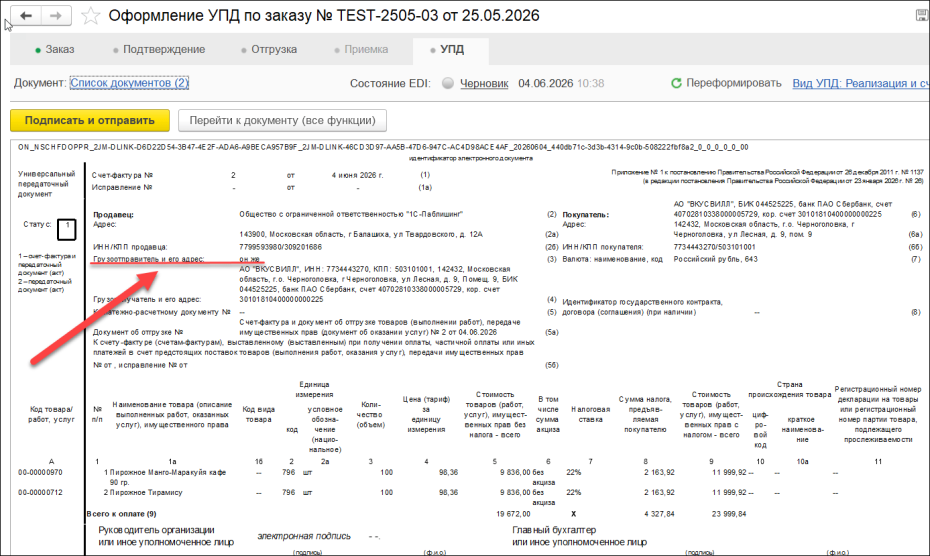Viewport: 930px width, 556px height.
Task: Click Перейти к документу (все функции) button
Action: pos(282,120)
